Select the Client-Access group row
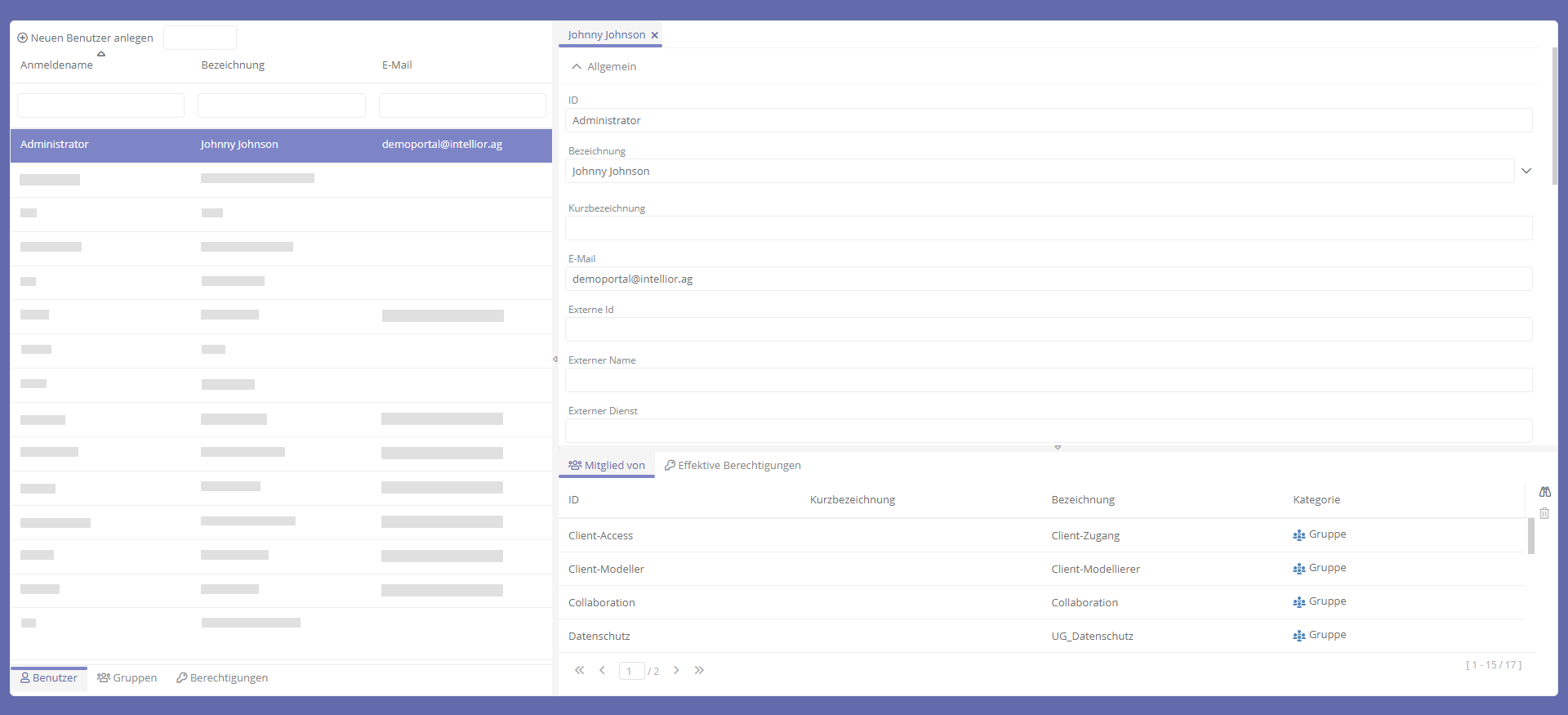Screen dimensions: 1568x715 click(x=1042, y=535)
